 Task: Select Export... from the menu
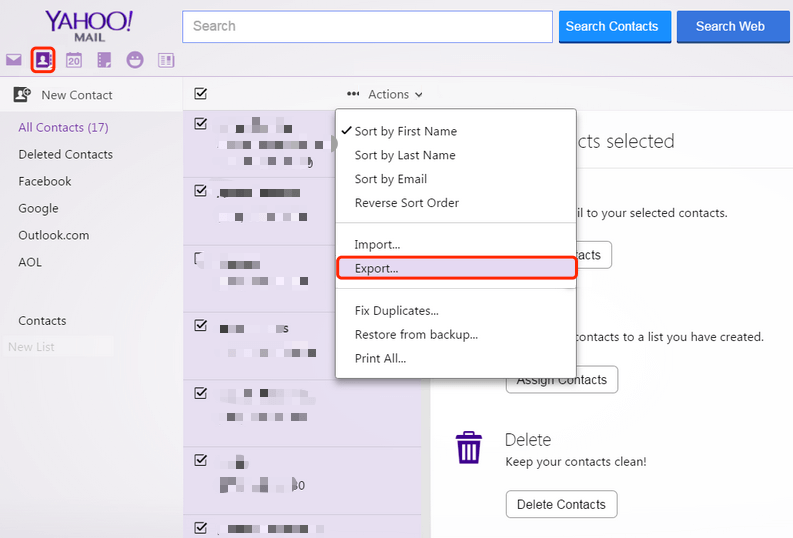[x=456, y=268]
